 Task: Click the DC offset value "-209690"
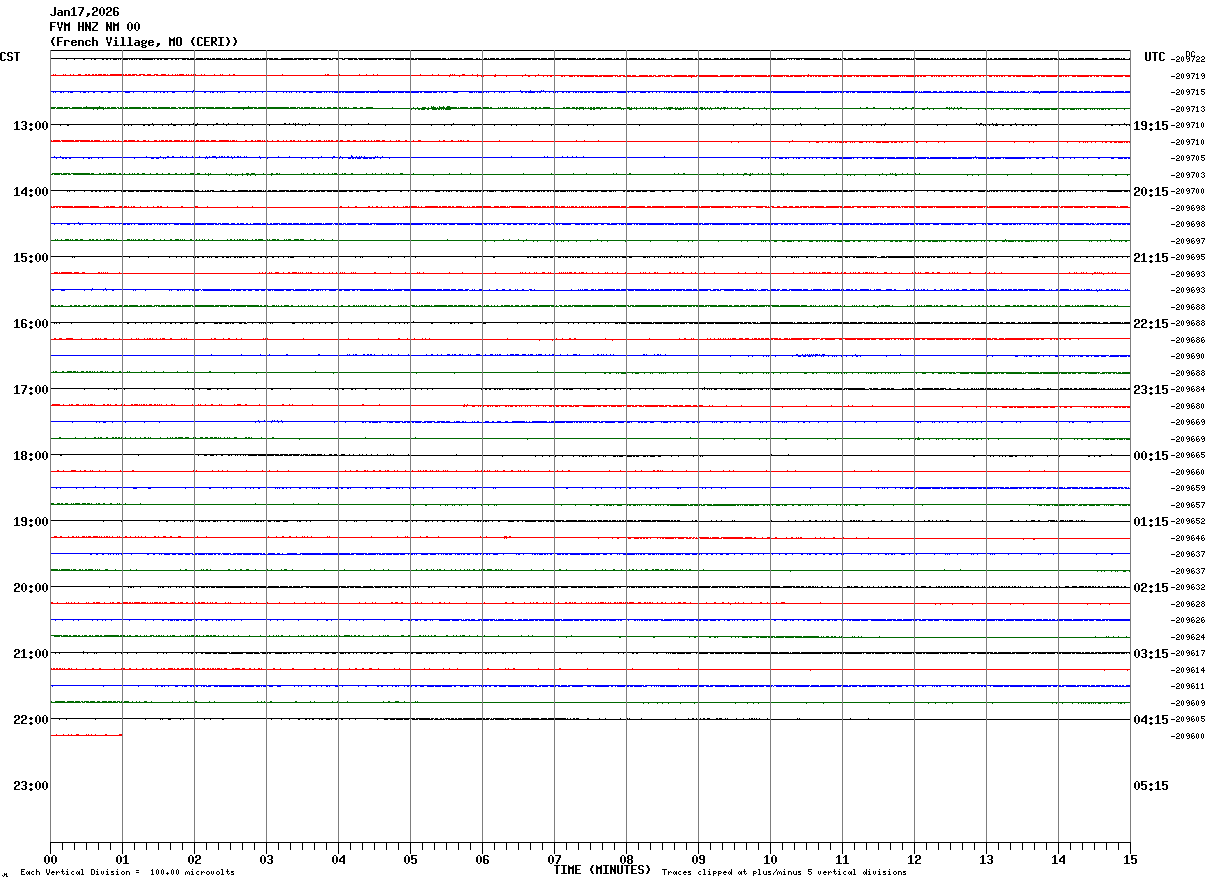(1189, 356)
